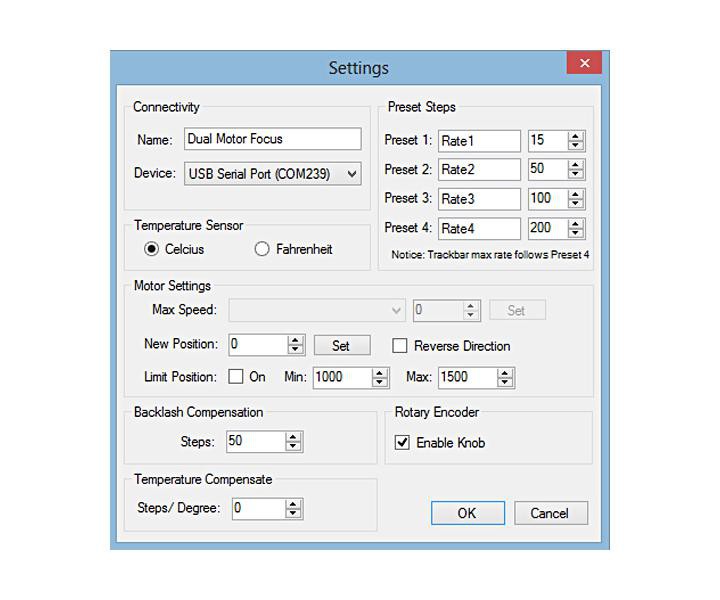Click the Preset 3 Rate3 name field
This screenshot has width=720, height=600.
click(x=478, y=199)
